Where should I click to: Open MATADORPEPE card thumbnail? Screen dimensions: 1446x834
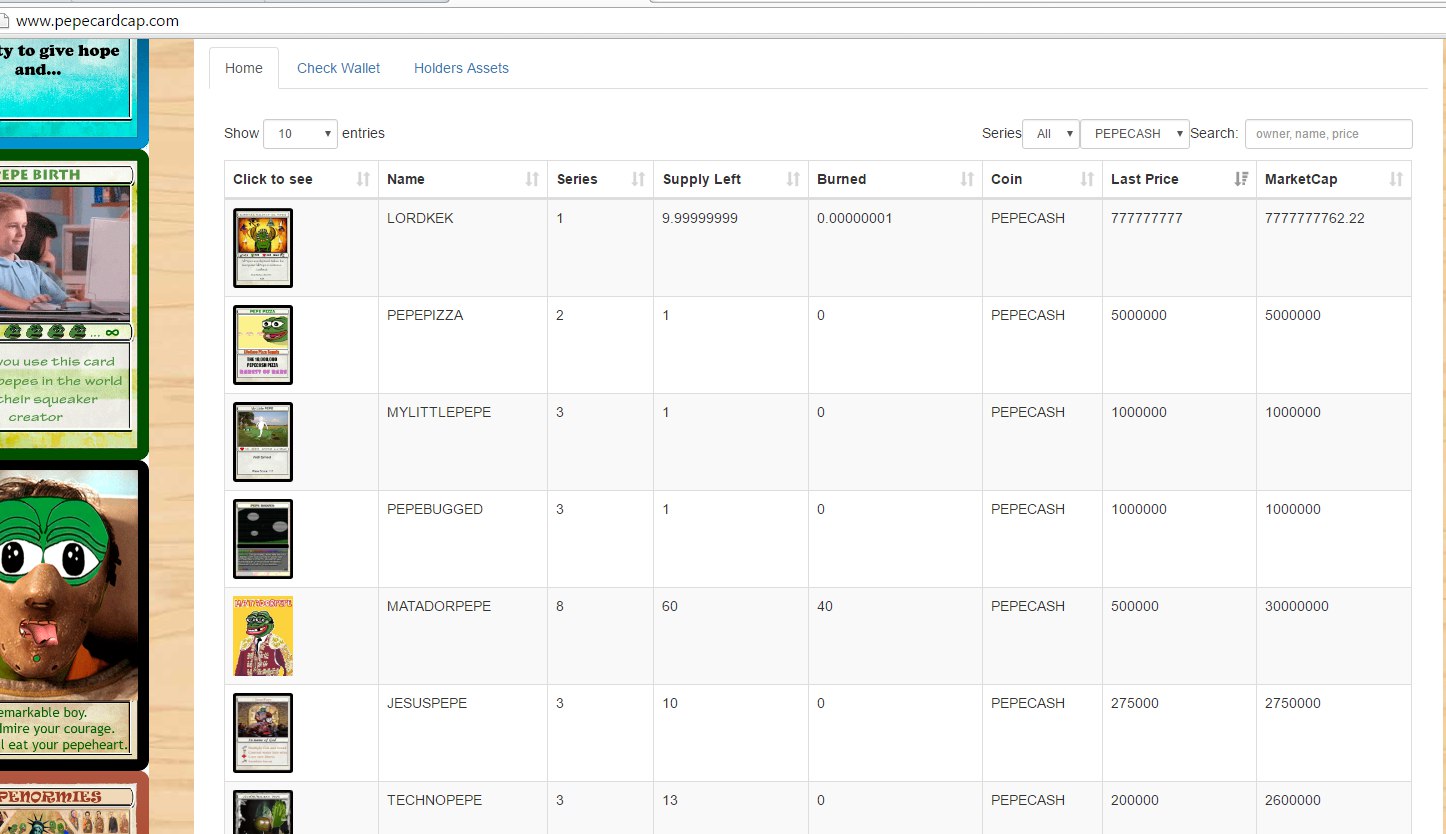pyautogui.click(x=263, y=636)
